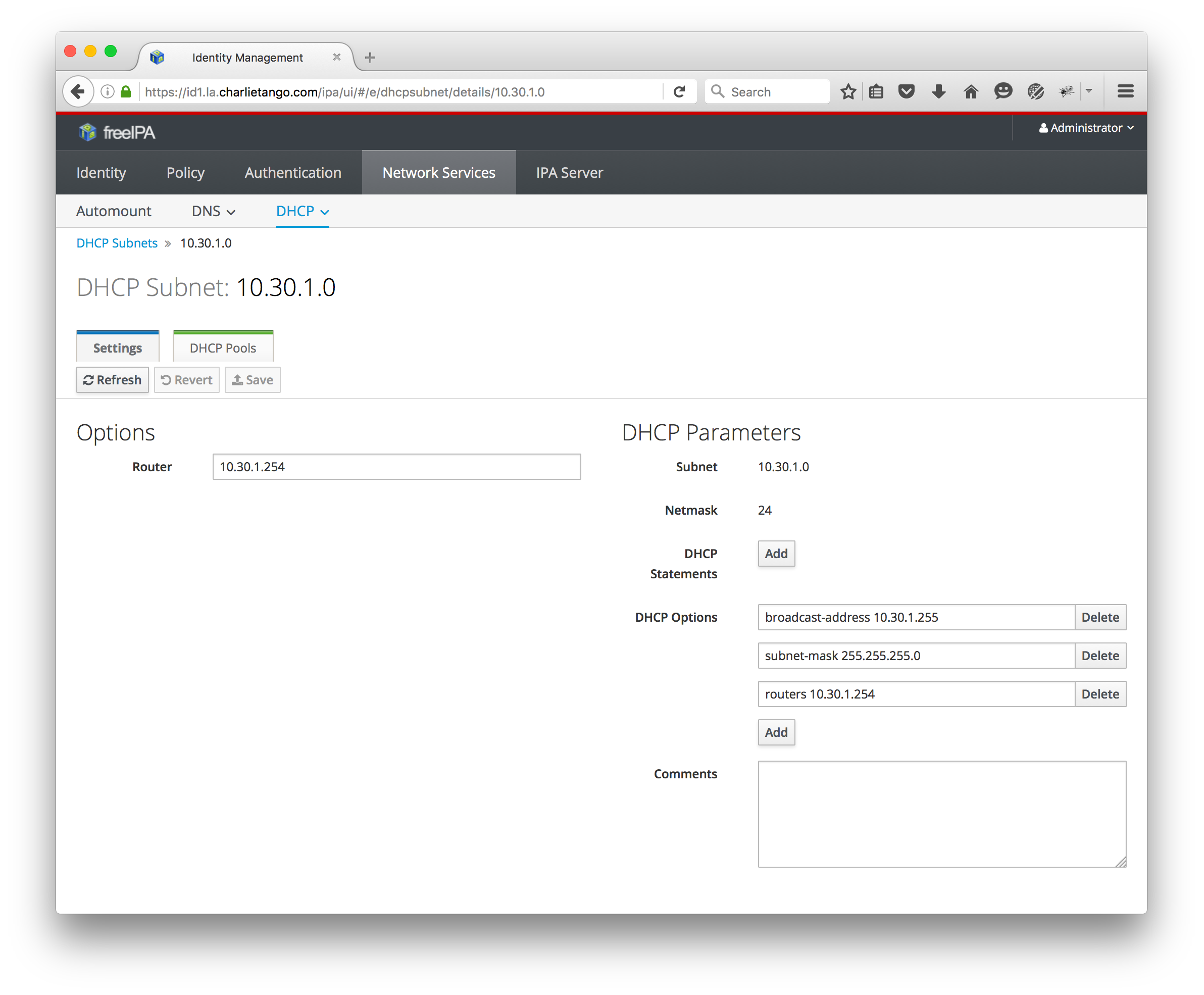Viewport: 1204px width, 995px height.
Task: Click the page reload icon
Action: click(x=680, y=92)
